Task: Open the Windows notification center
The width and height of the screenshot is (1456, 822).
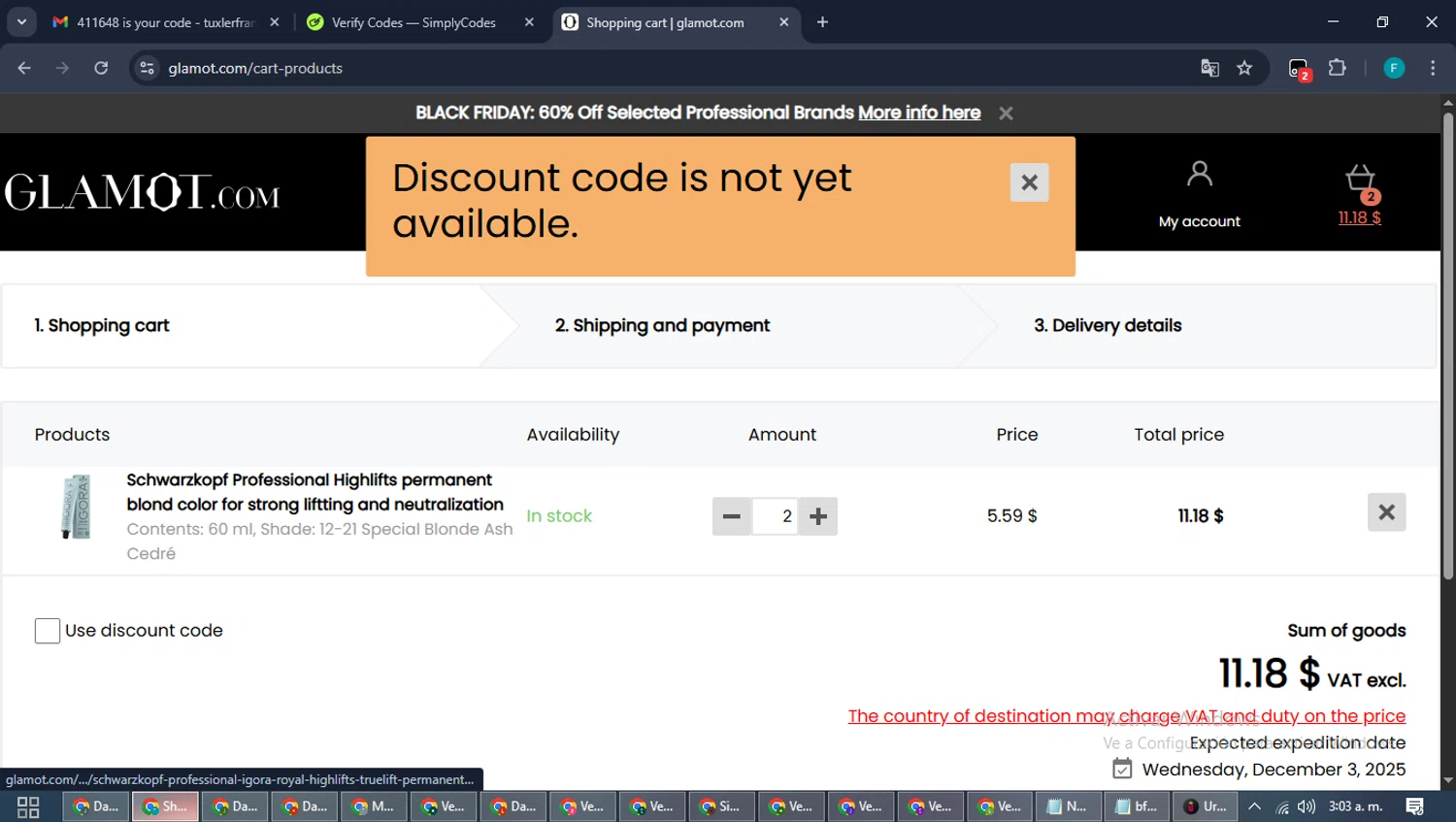Action: 1415,806
